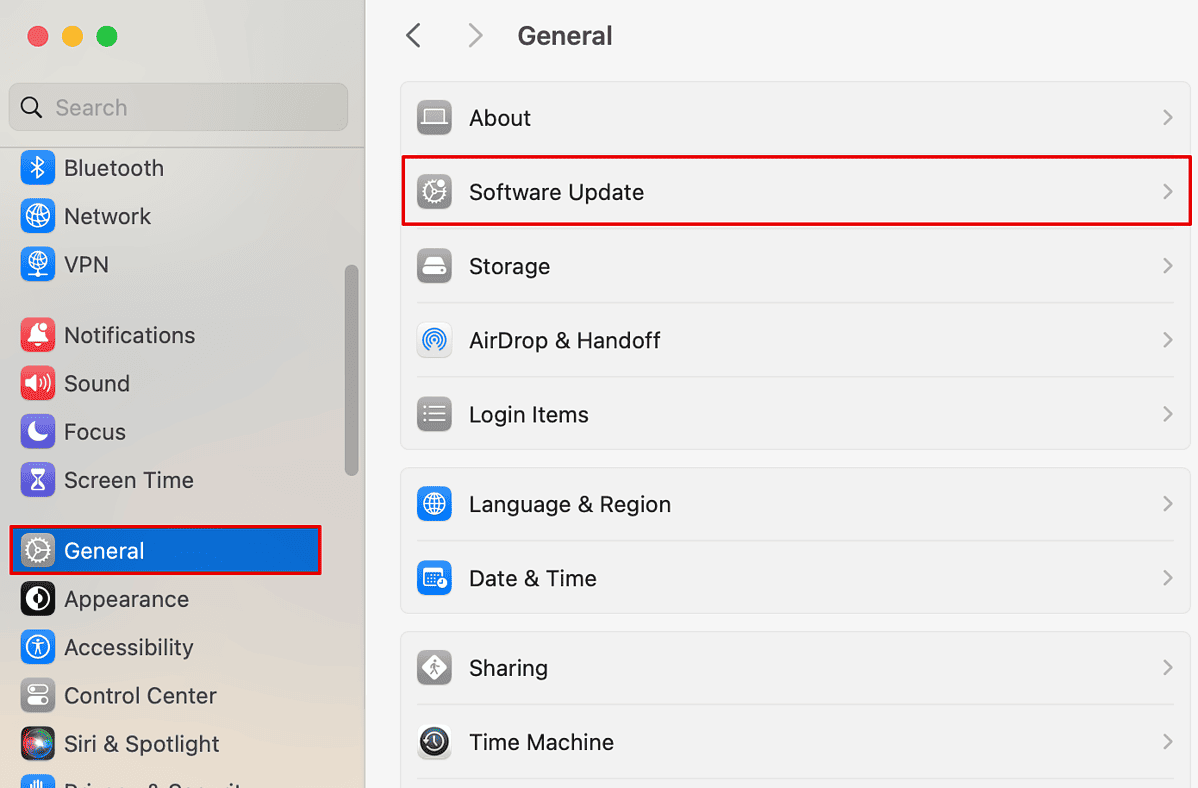The width and height of the screenshot is (1198, 788).
Task: Click the VPN globe icon
Action: (x=37, y=264)
